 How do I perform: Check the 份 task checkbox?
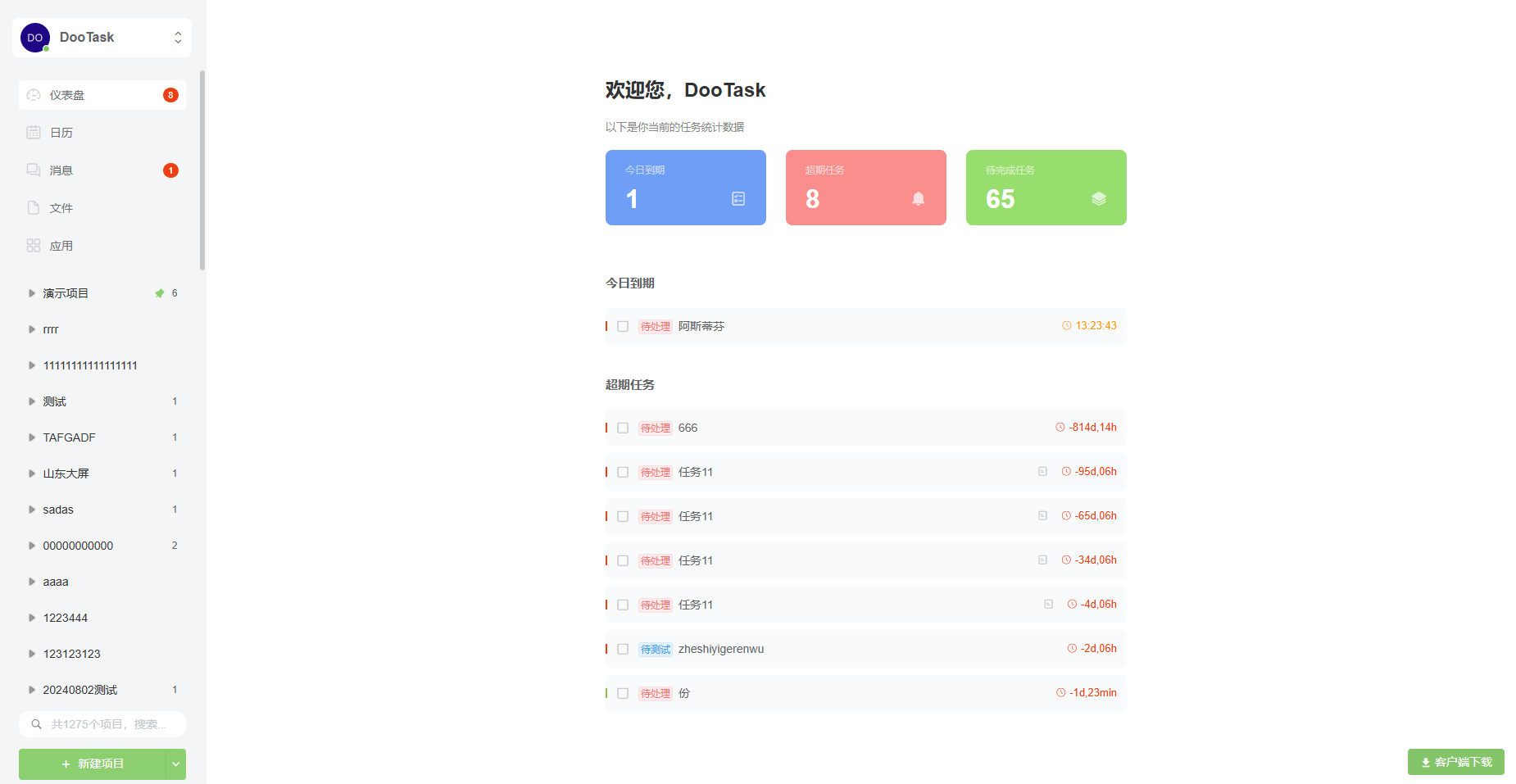(623, 693)
